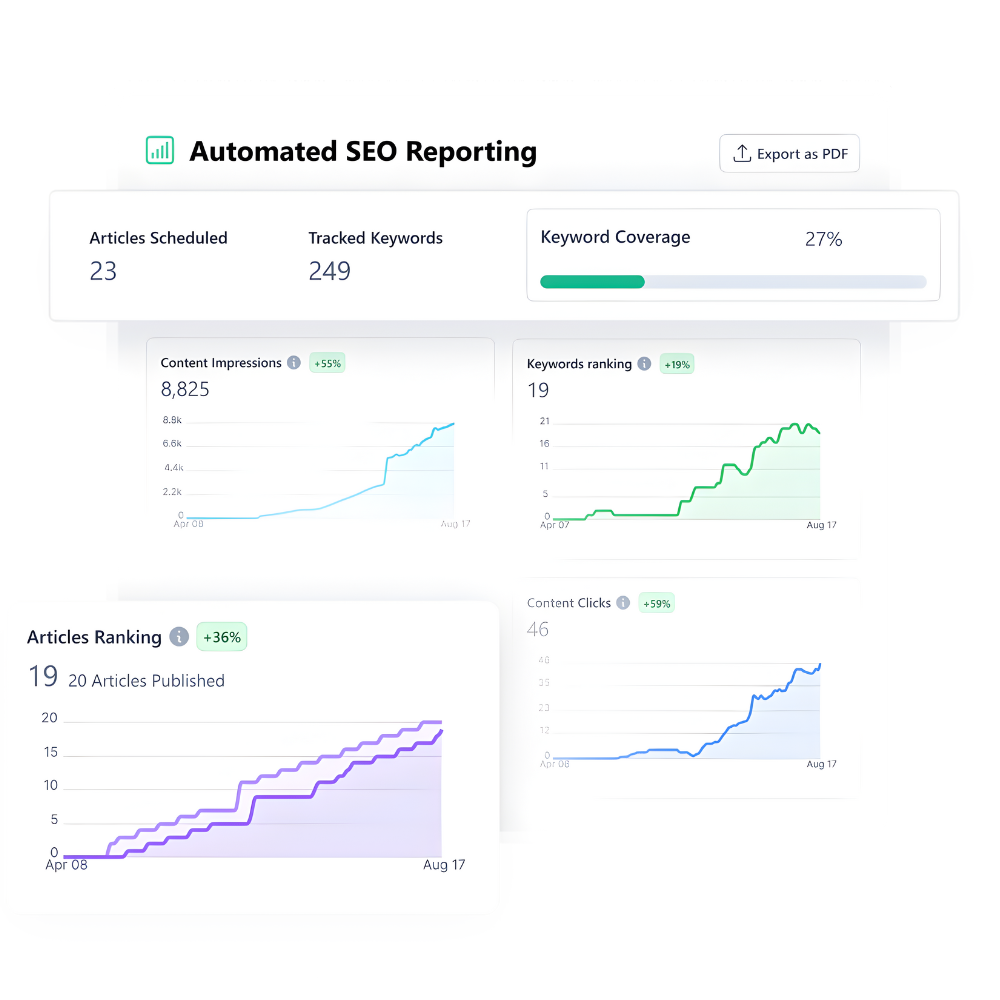
Task: Click the +55% Content Impressions badge
Action: tap(327, 363)
